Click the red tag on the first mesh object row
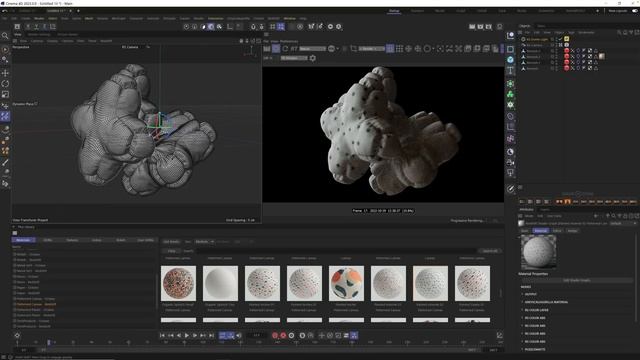 click(x=567, y=51)
